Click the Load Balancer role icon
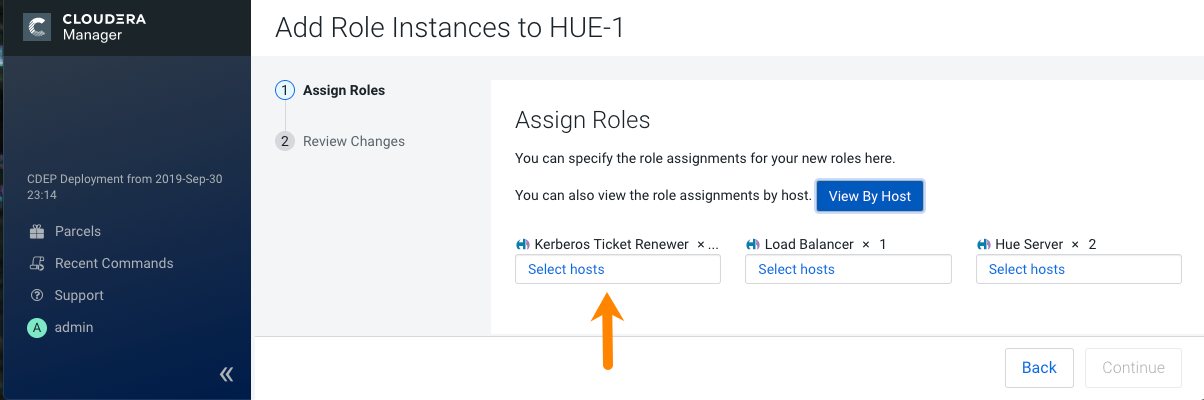1204x400 pixels. tap(752, 244)
